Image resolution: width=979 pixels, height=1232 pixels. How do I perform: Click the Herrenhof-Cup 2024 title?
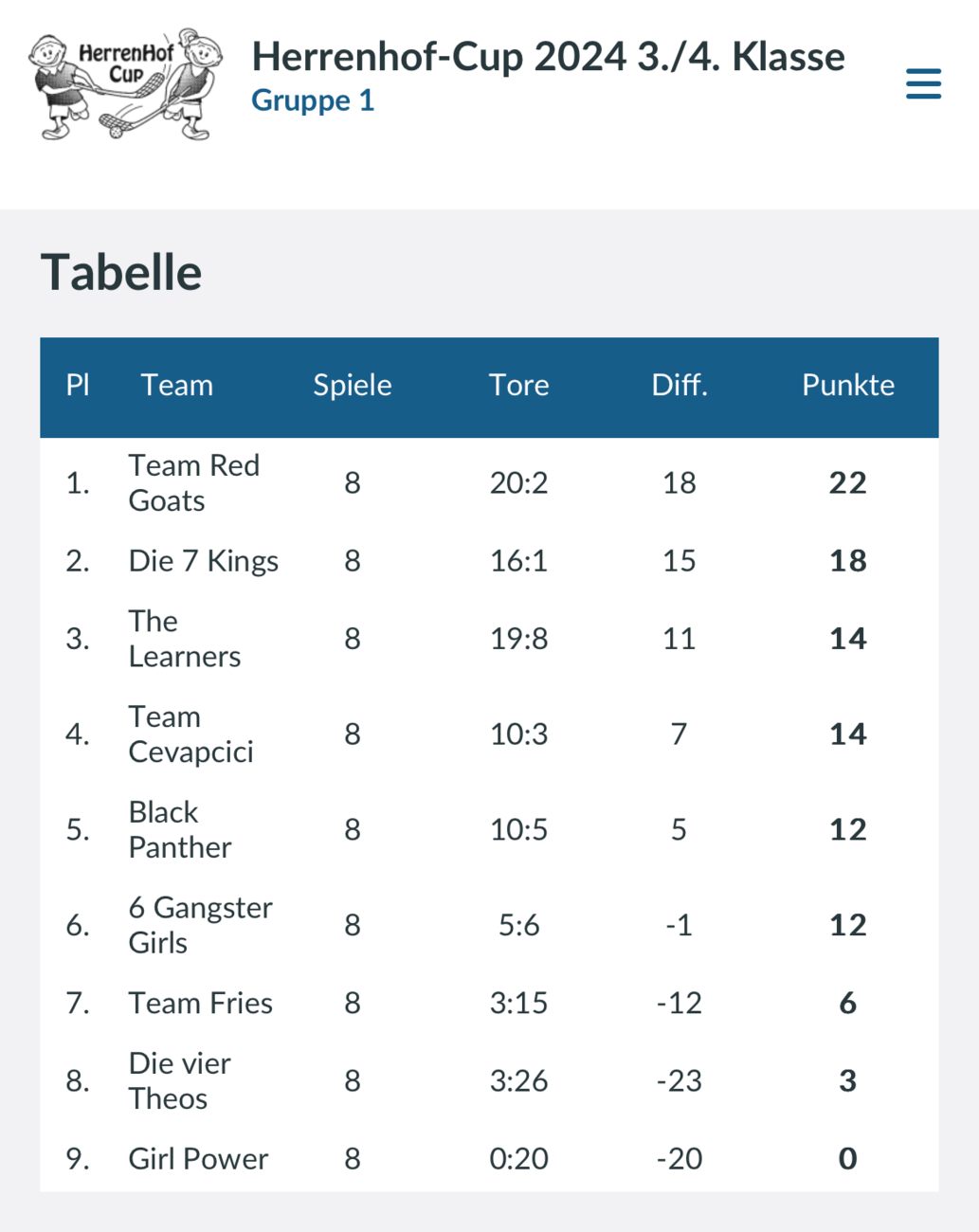pos(548,57)
